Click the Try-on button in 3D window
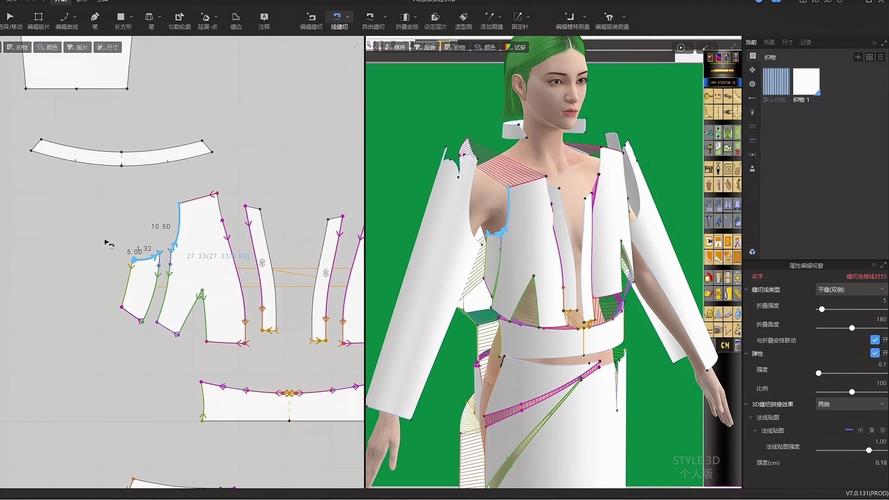The width and height of the screenshot is (889, 500). click(515, 47)
